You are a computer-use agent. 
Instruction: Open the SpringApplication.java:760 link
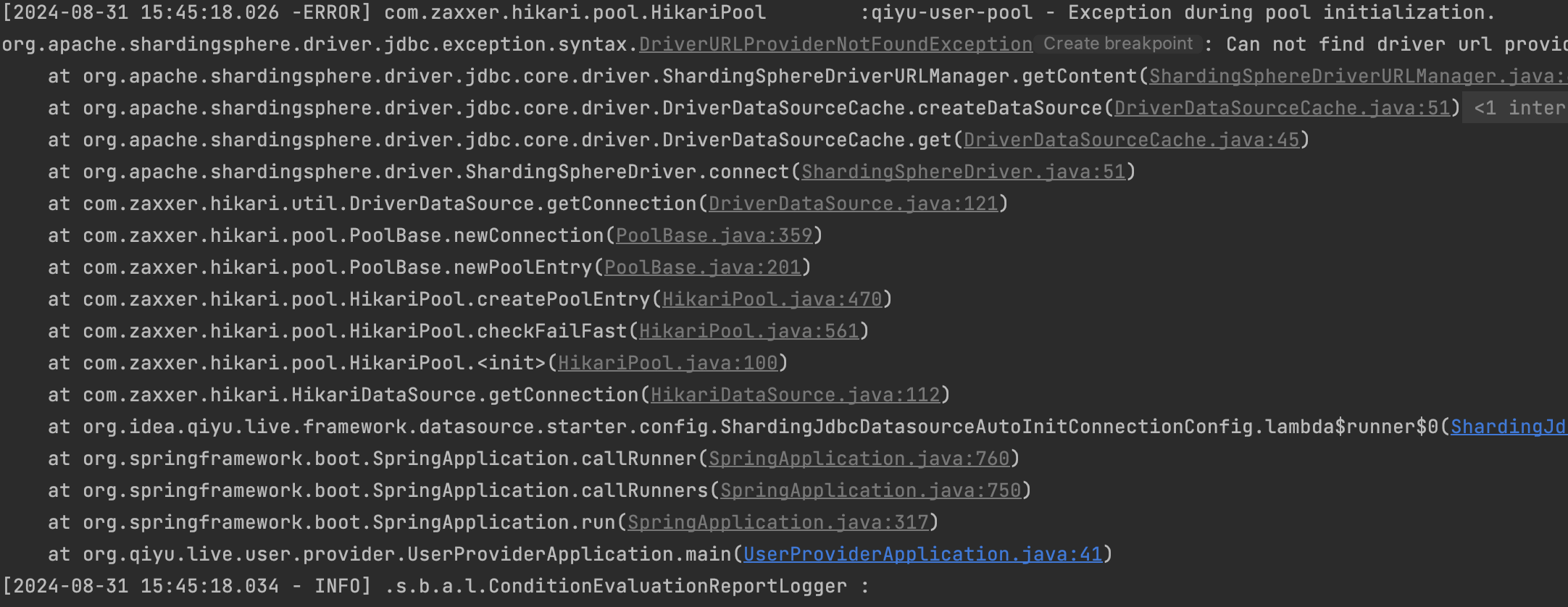[859, 459]
